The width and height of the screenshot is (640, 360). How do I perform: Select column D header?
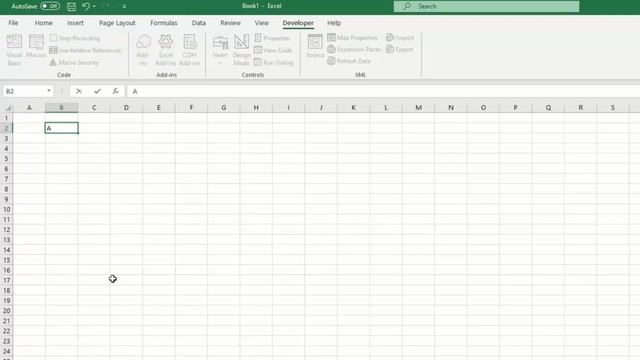(126, 108)
